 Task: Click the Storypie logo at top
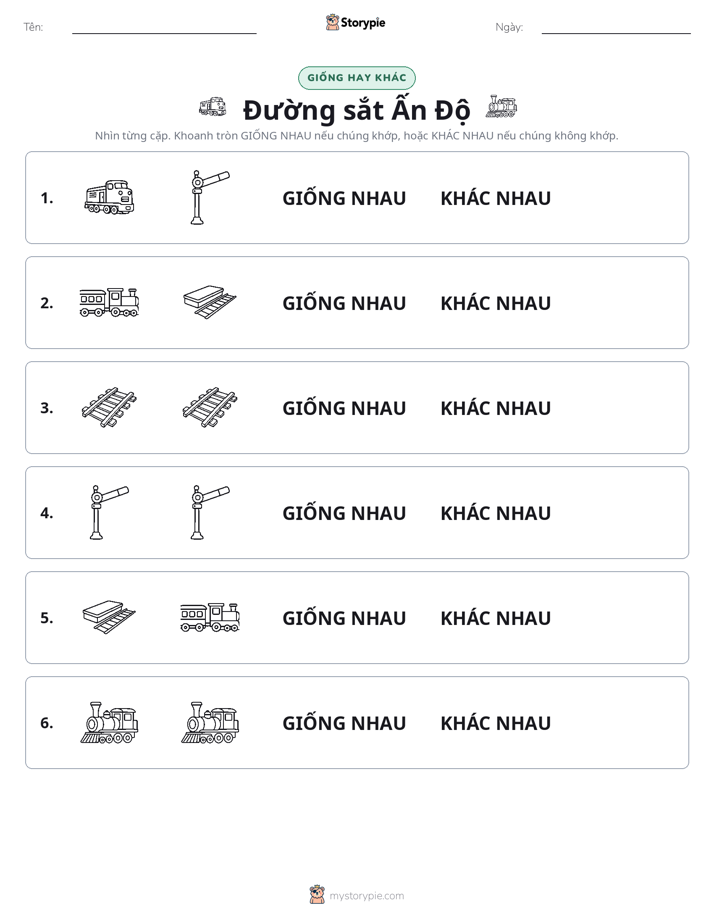point(356,22)
